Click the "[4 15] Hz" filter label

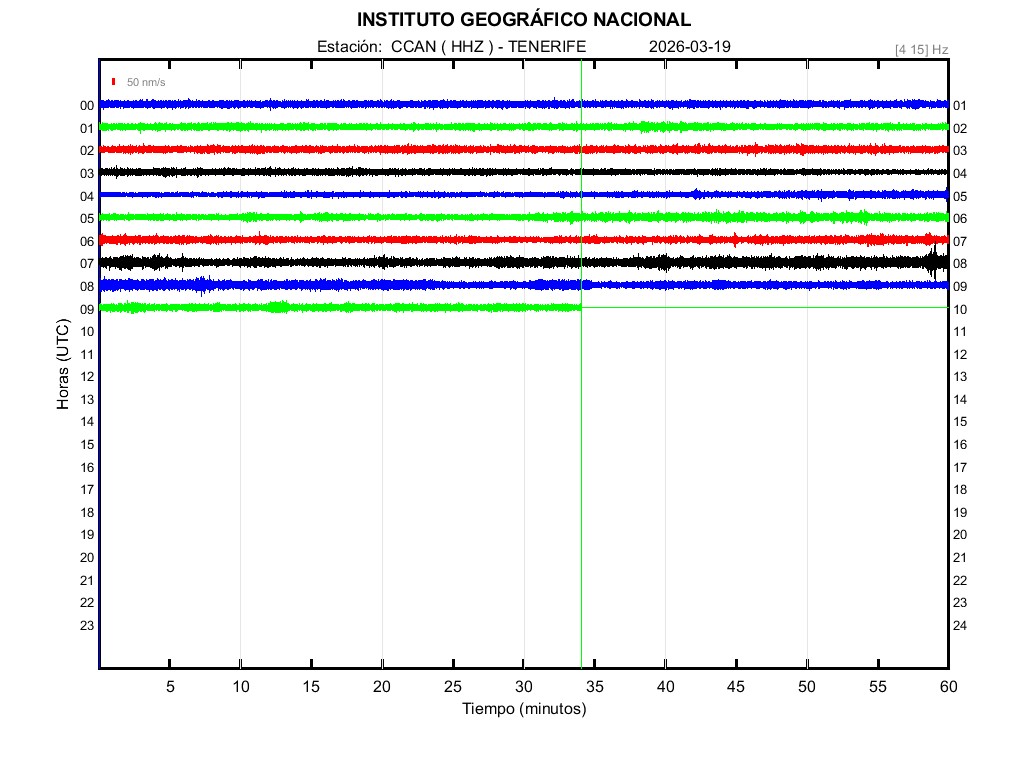point(921,49)
